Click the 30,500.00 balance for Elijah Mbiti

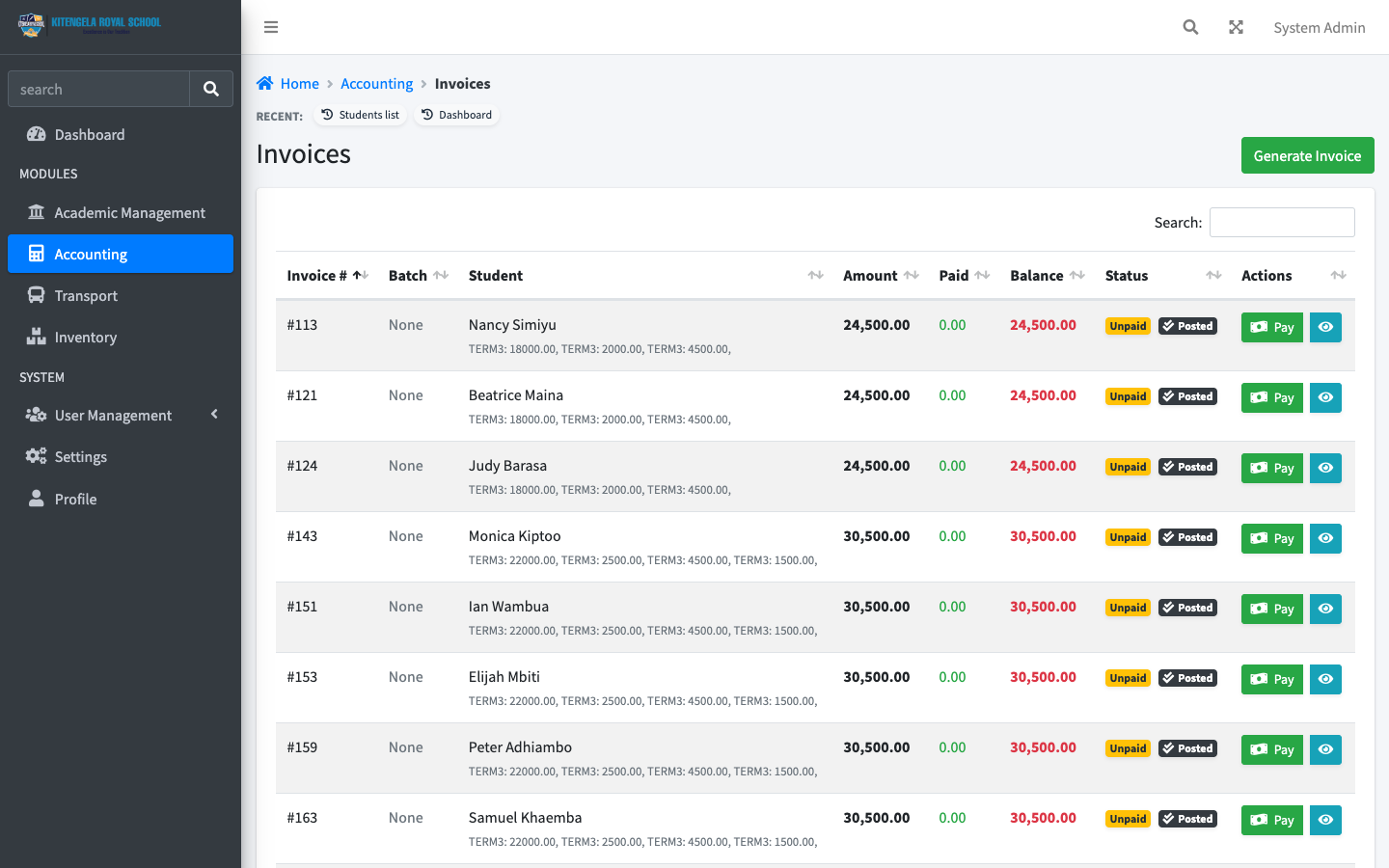coord(1043,677)
